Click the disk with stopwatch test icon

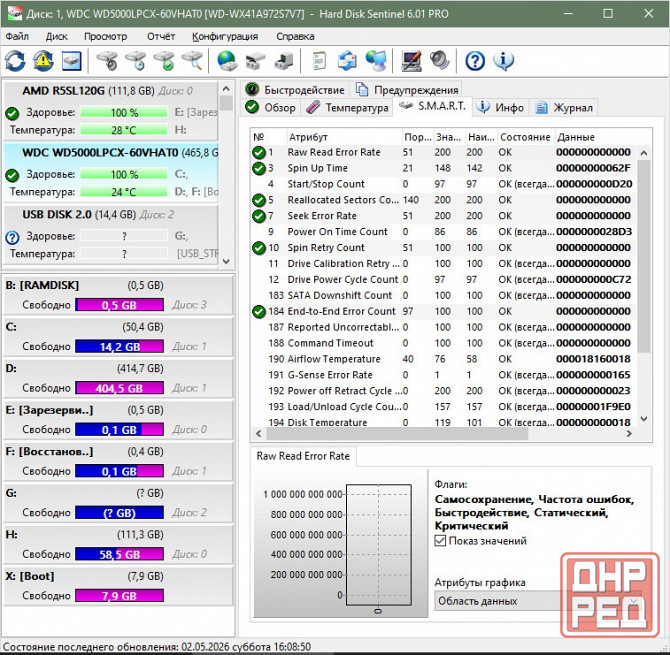pyautogui.click(x=107, y=61)
